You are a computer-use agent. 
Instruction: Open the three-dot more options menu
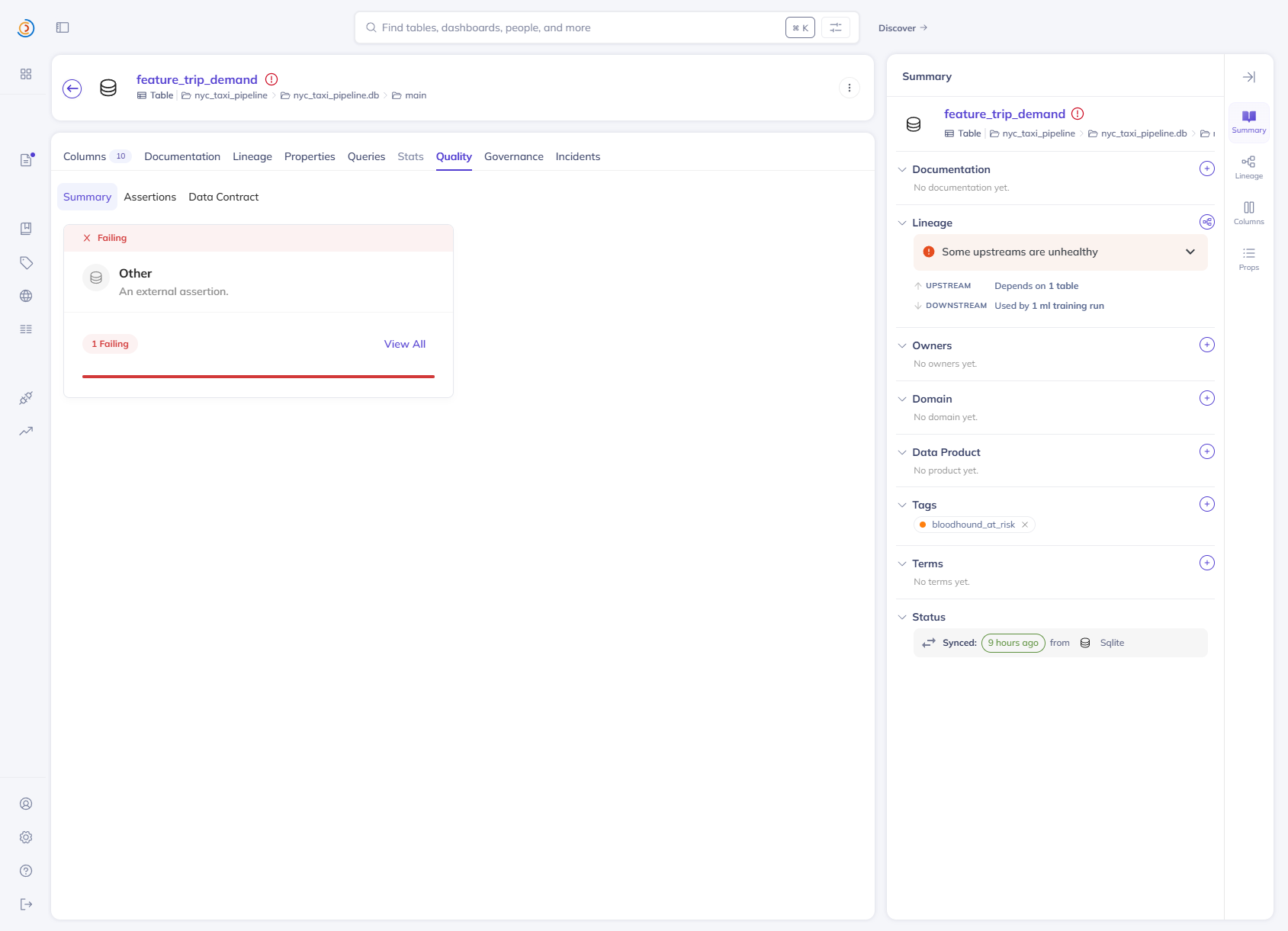coord(850,88)
